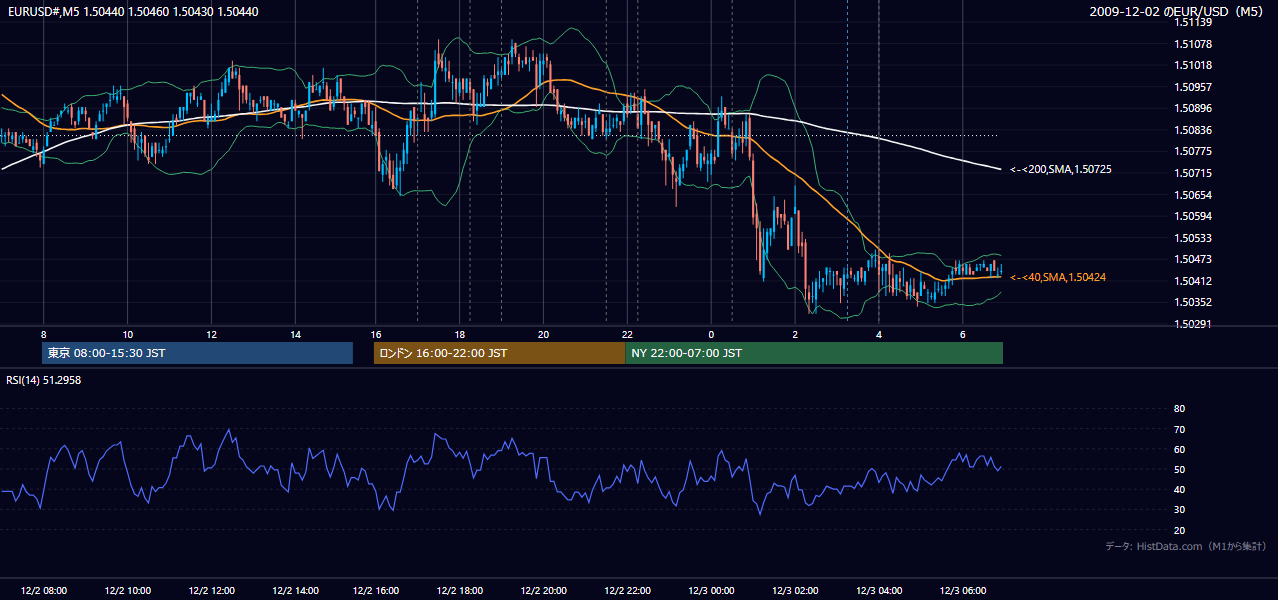Click the 12/2 22:00 time label
1278x600 pixels.
click(x=627, y=591)
